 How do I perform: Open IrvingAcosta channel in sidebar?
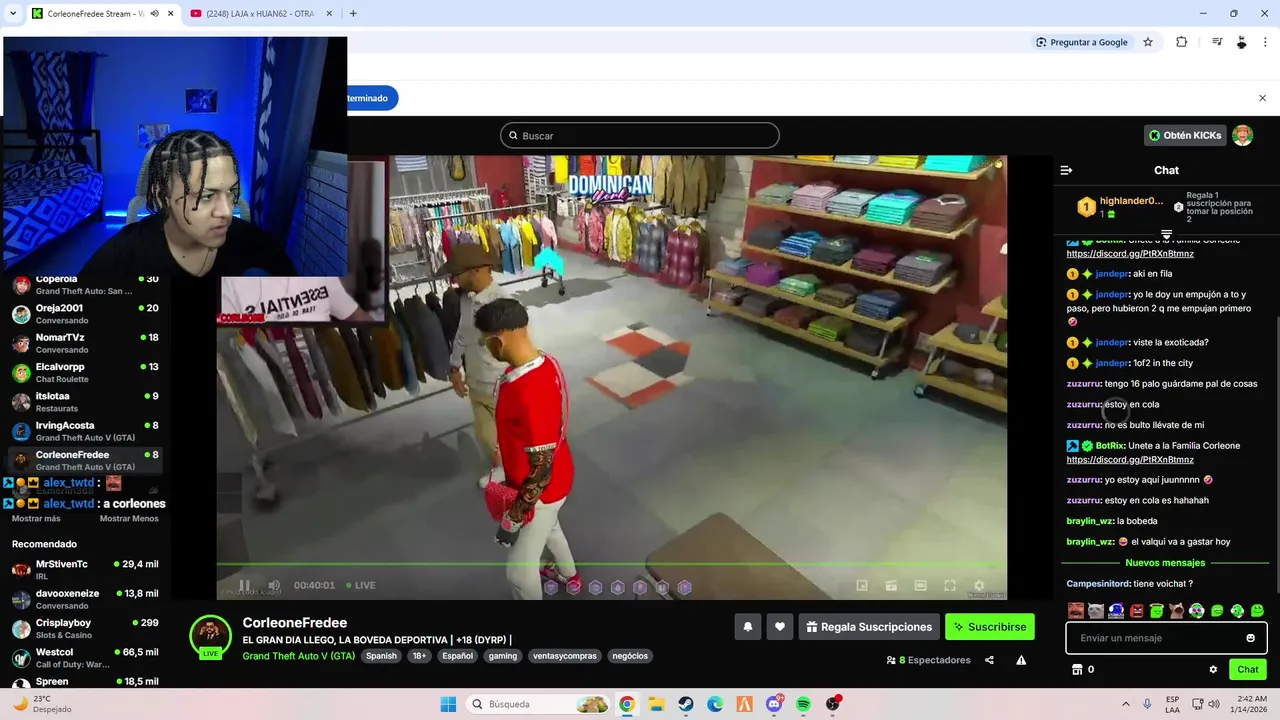coord(85,431)
